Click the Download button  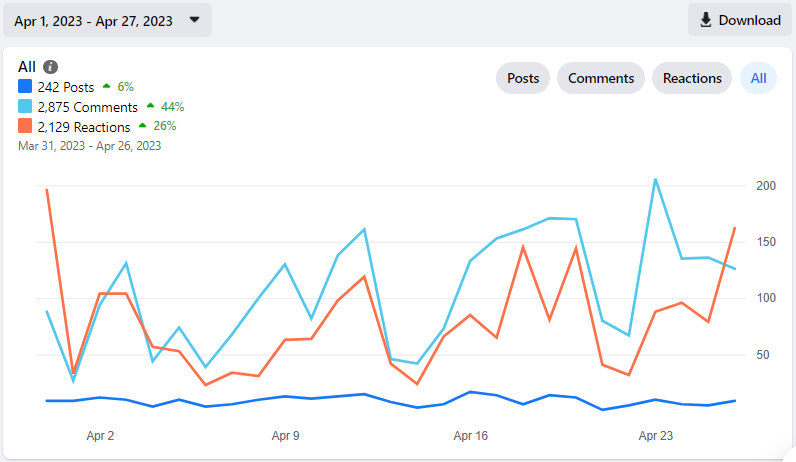(x=740, y=20)
